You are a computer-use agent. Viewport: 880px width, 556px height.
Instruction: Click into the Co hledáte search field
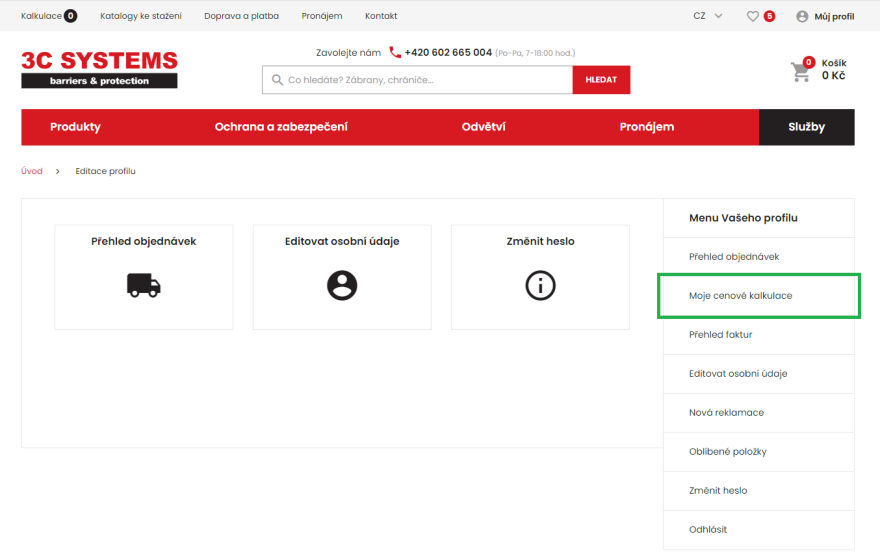(x=418, y=80)
